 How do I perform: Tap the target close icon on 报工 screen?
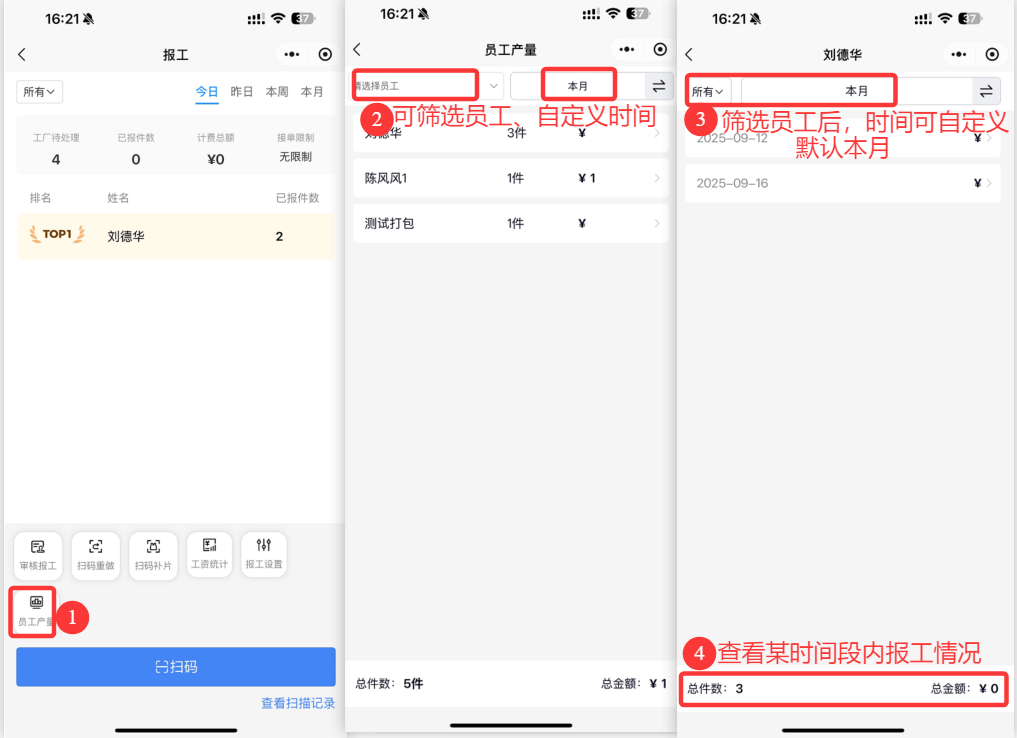(x=326, y=54)
